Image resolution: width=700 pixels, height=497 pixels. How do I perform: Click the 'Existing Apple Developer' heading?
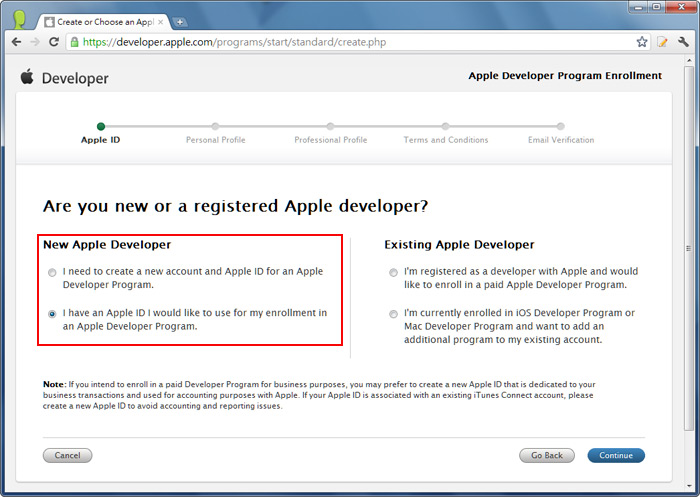tap(459, 245)
